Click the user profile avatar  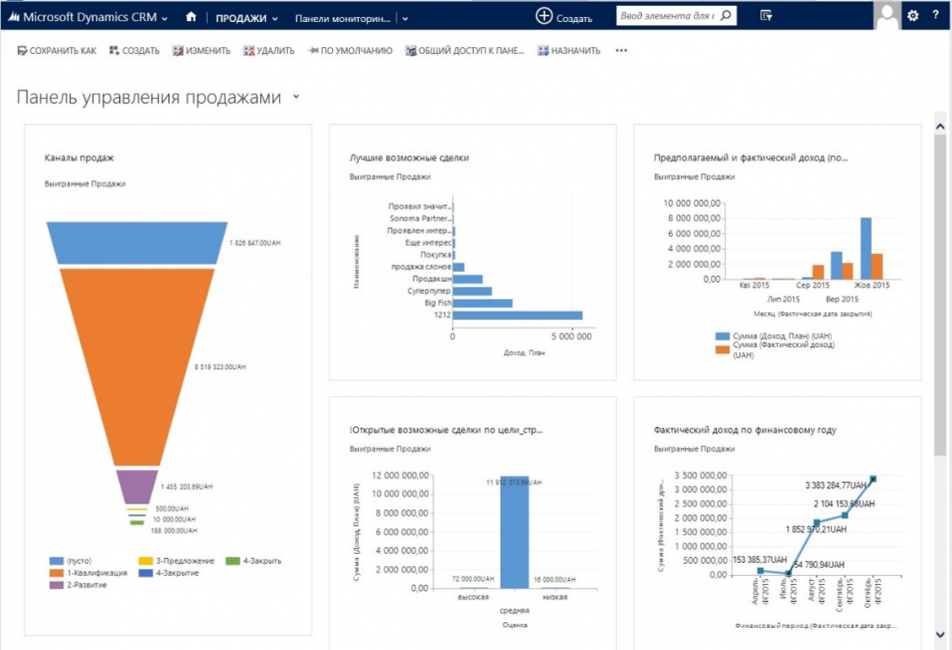pyautogui.click(x=886, y=16)
